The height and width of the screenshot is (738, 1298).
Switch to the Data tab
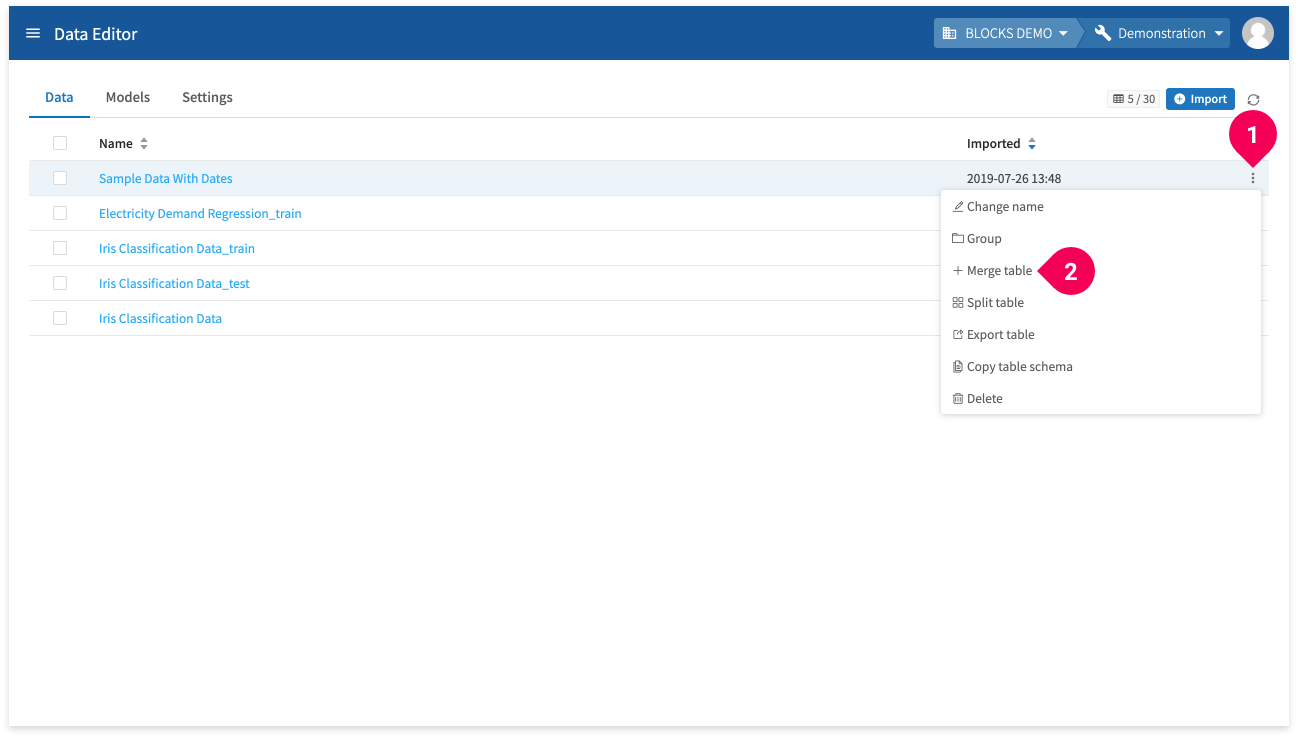59,97
